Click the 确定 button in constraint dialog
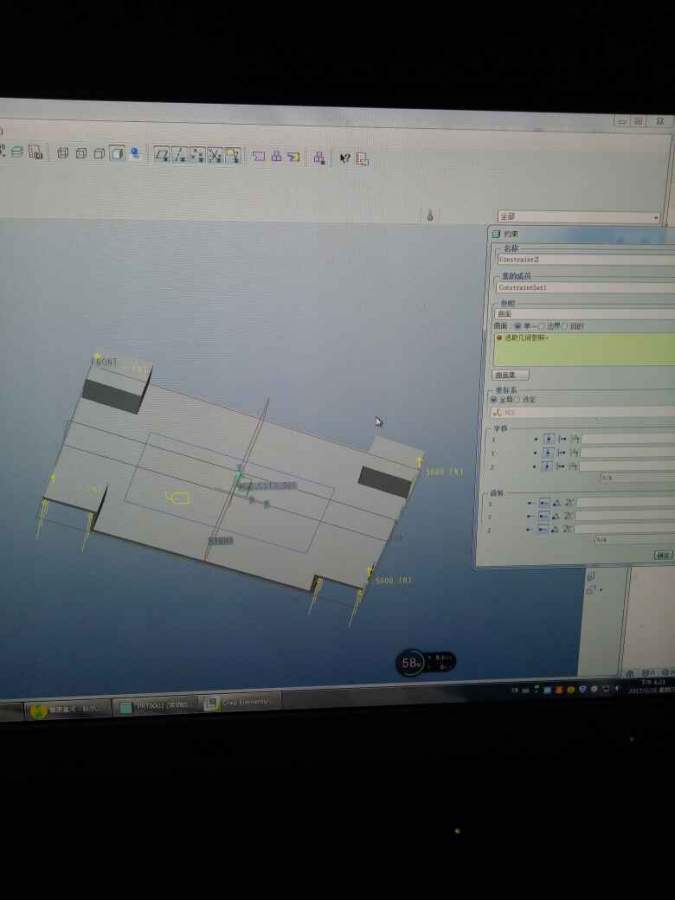 click(664, 555)
